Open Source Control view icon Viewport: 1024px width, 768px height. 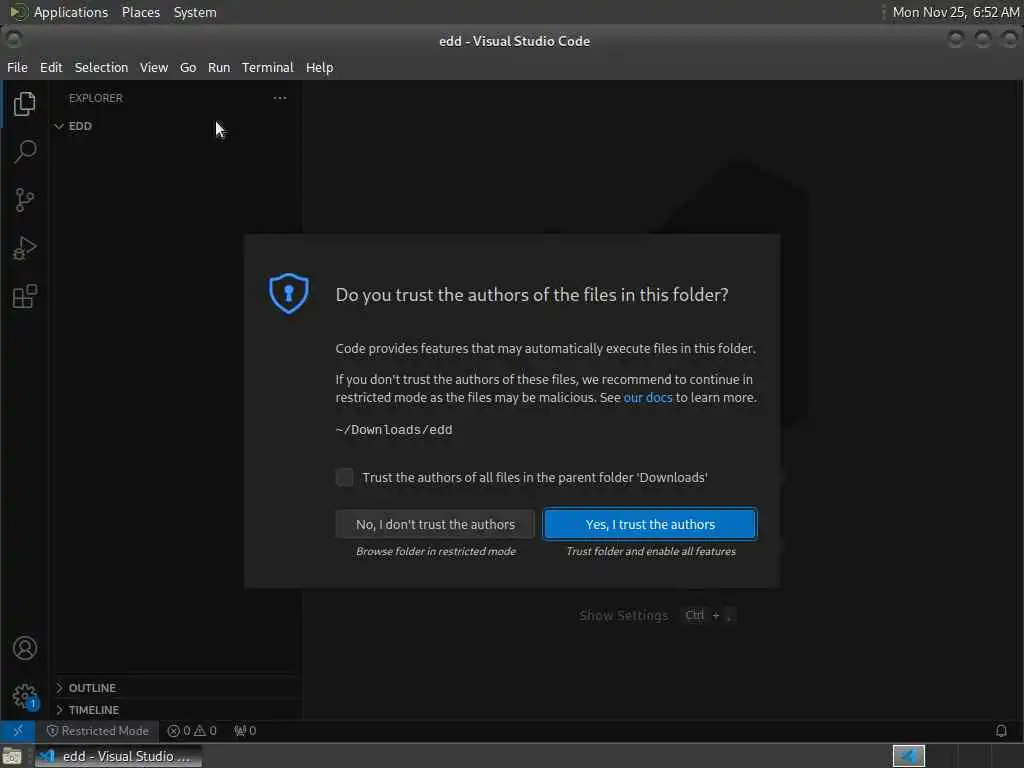click(25, 200)
